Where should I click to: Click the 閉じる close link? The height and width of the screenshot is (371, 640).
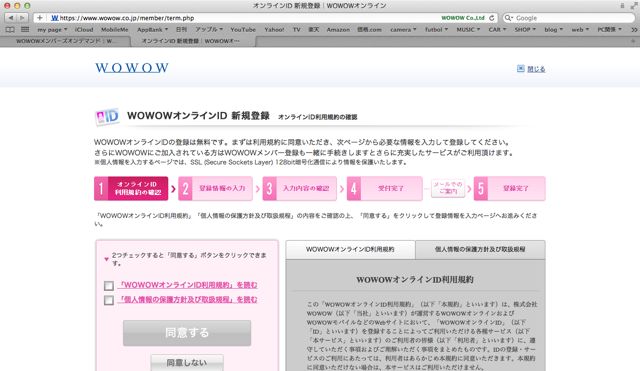pos(536,69)
